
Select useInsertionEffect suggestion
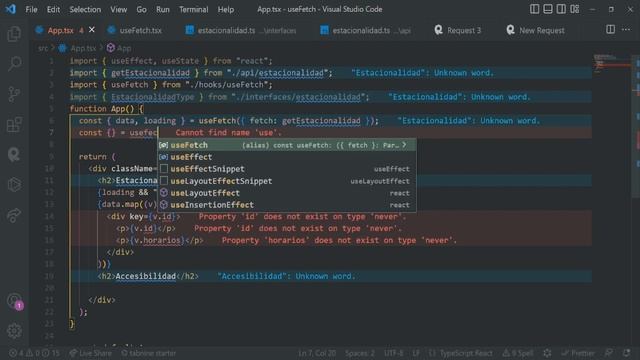287,204
